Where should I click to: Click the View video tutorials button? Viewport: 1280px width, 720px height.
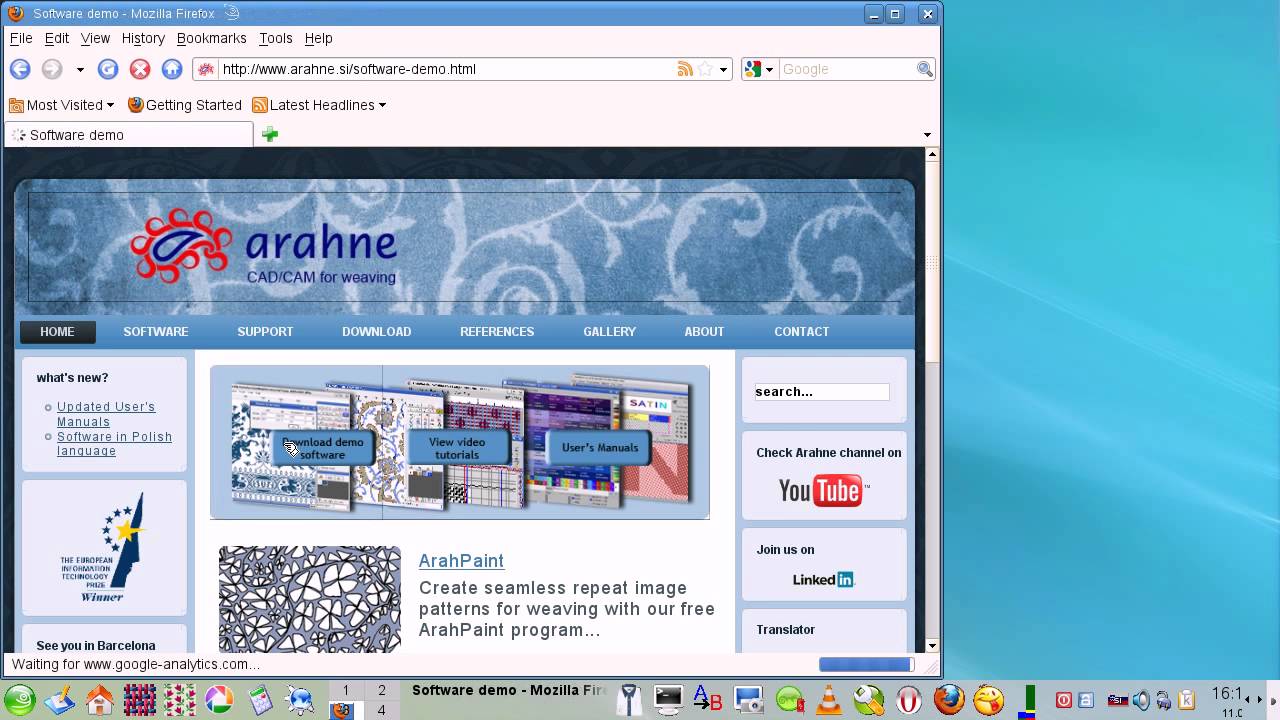tap(457, 448)
